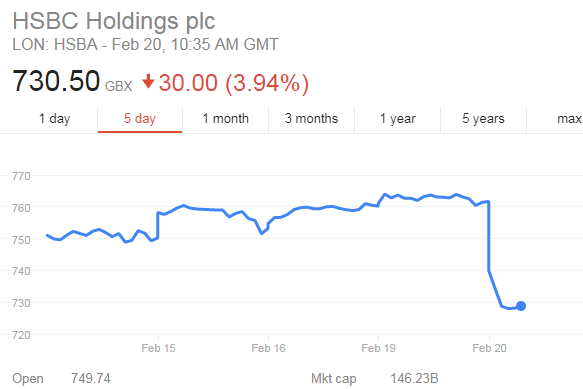
Task: Select the Feb 19 date marker
Action: tap(379, 348)
